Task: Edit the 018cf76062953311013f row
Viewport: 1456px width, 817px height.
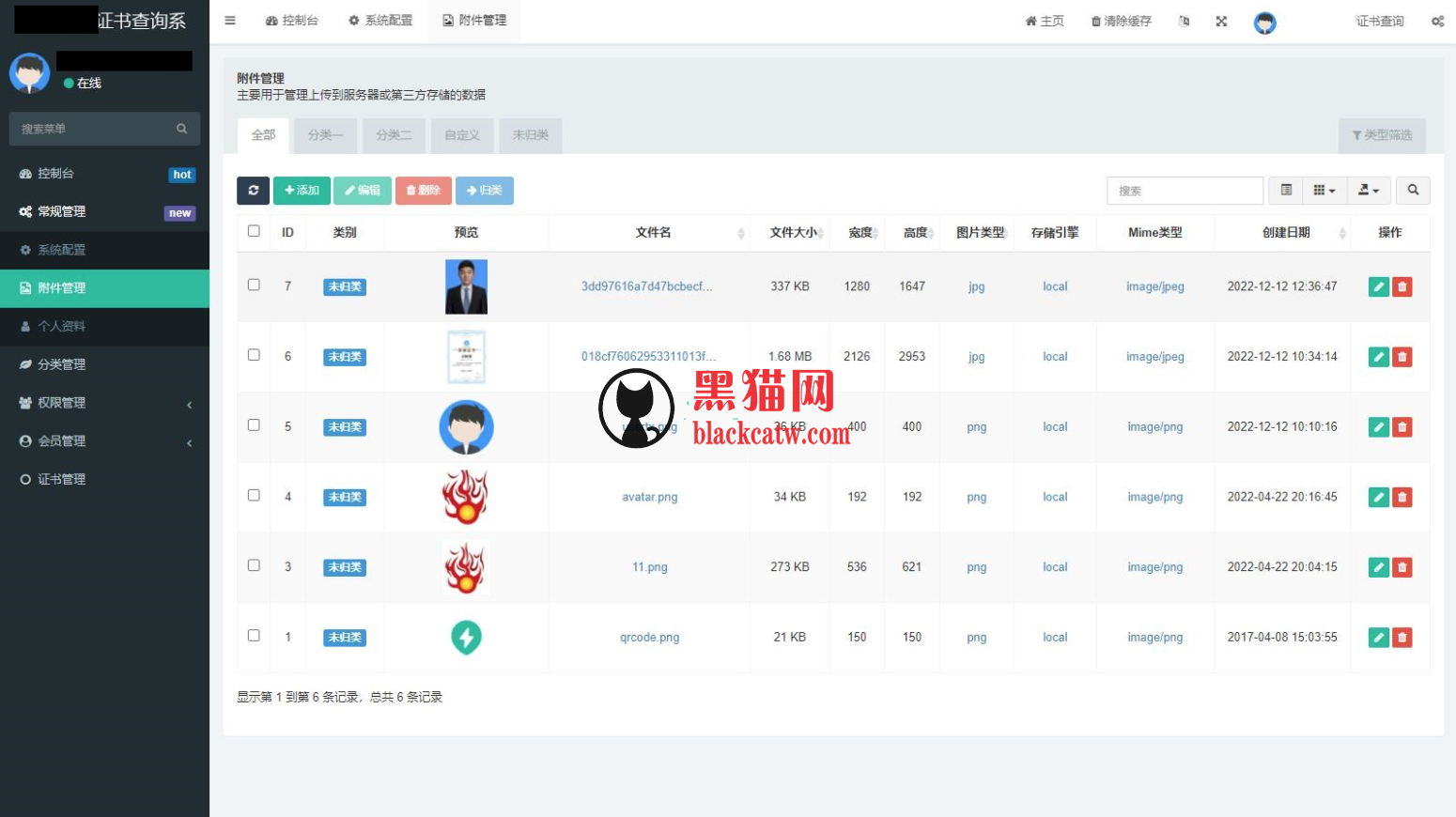Action: [1379, 357]
